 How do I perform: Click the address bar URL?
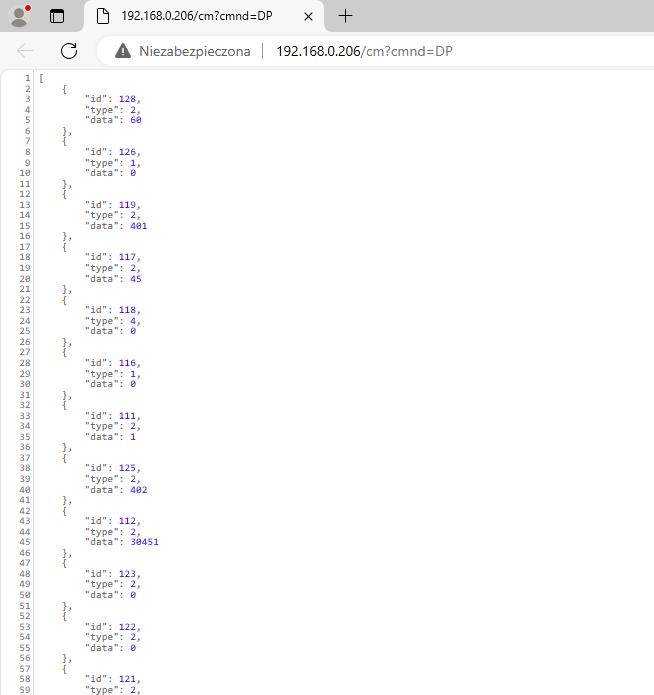364,51
